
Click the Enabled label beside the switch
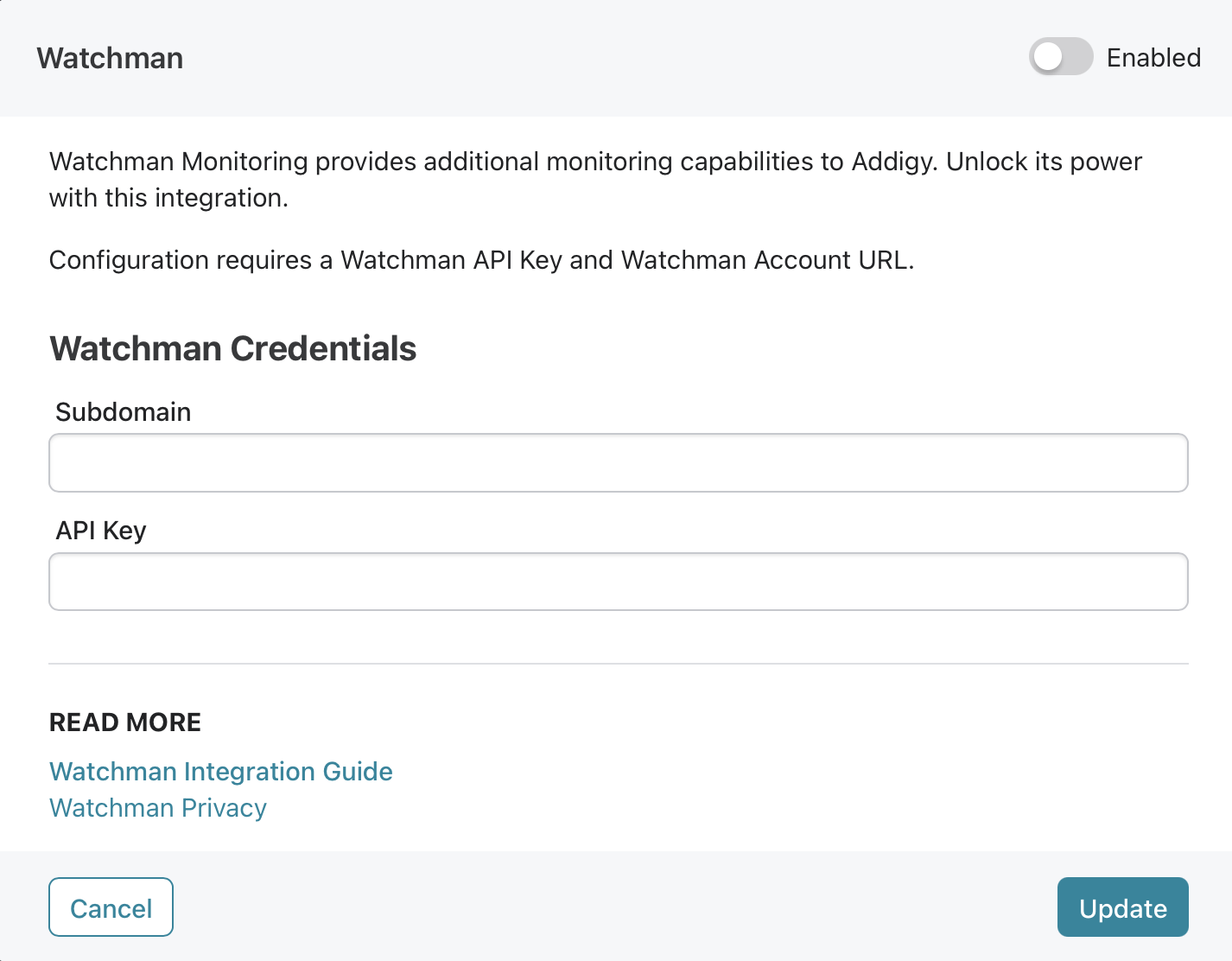click(1153, 58)
